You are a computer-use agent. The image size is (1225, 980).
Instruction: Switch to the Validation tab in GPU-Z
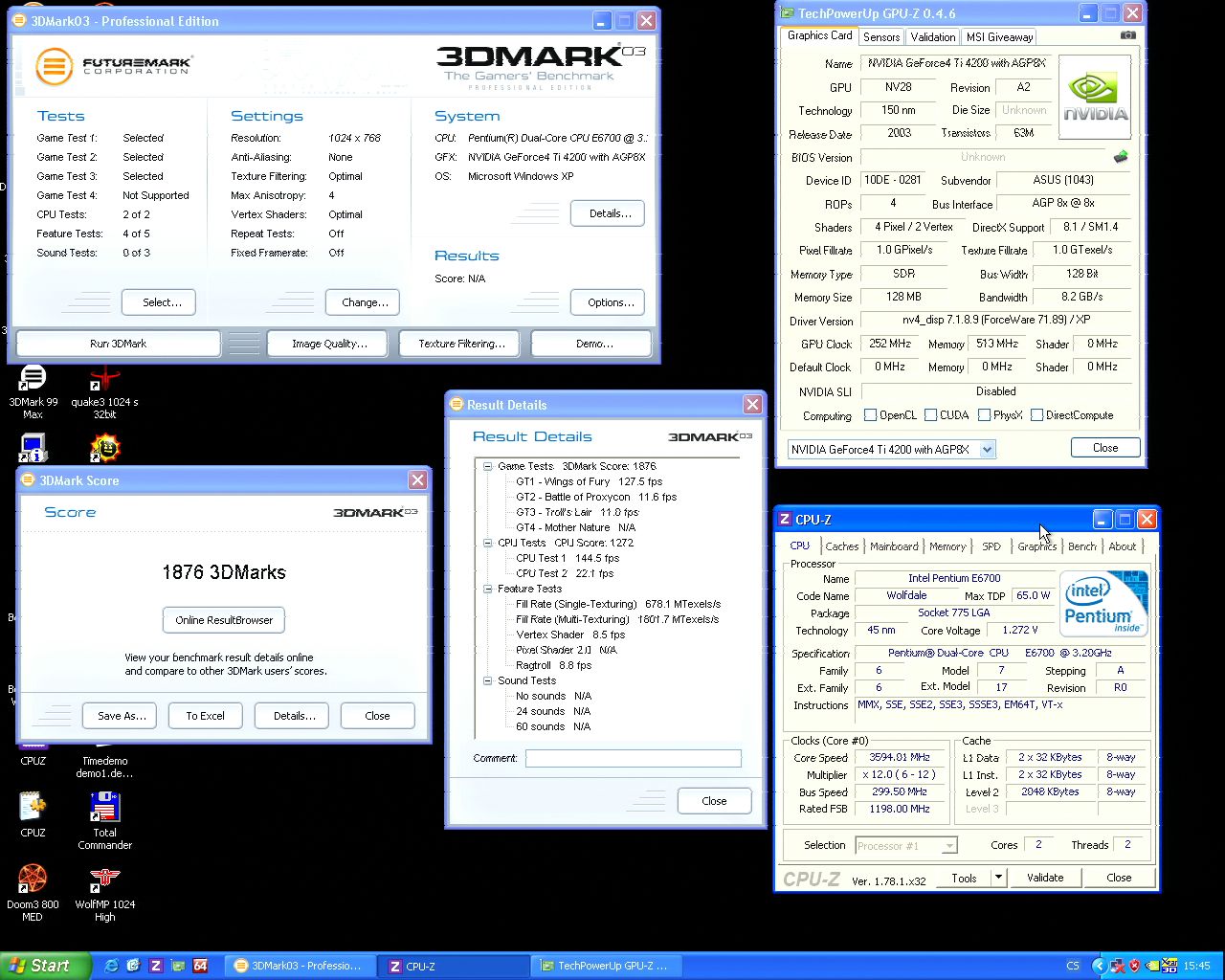pyautogui.click(x=932, y=37)
